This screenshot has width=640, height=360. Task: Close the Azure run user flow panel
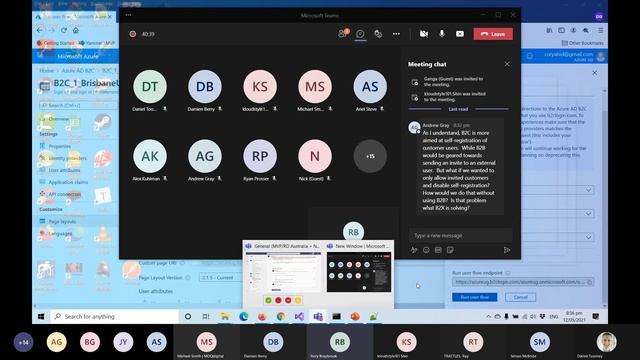[x=595, y=73]
